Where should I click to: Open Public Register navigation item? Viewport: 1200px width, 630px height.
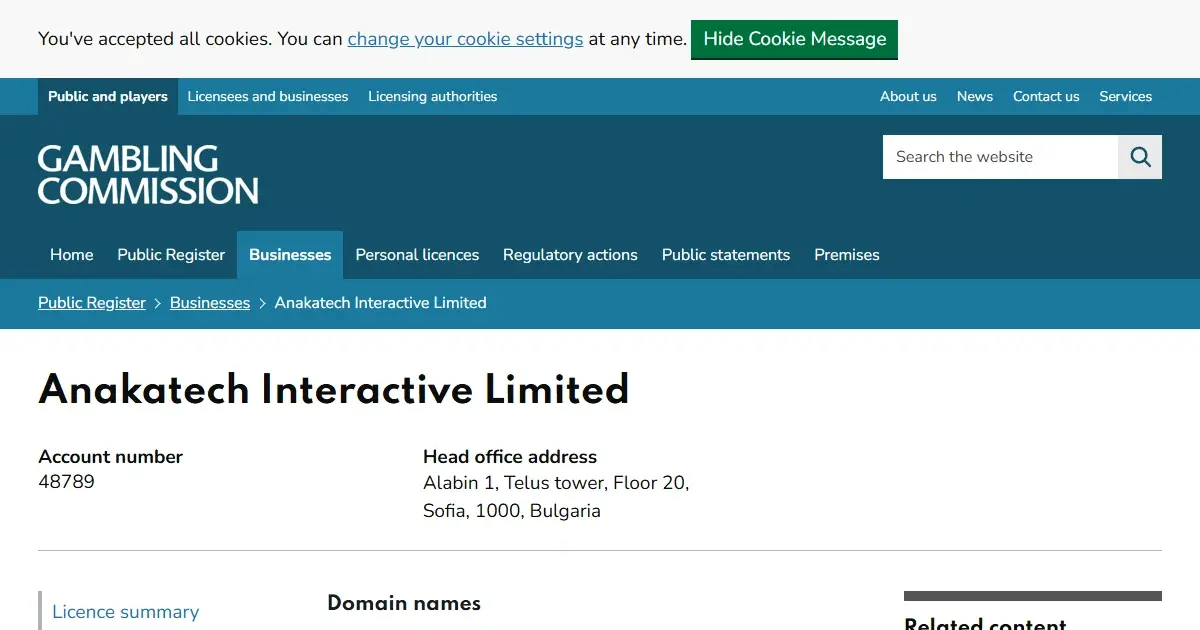point(171,255)
